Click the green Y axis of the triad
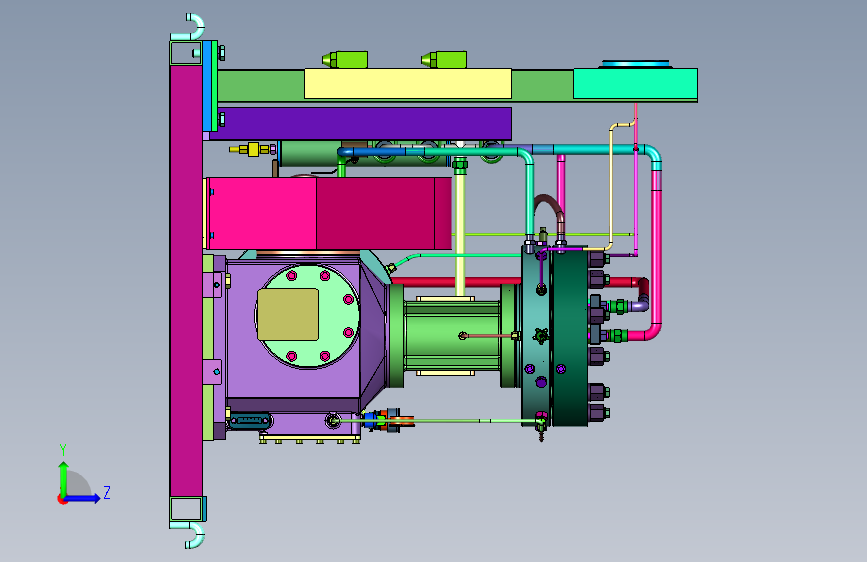The image size is (867, 562). coord(64,479)
